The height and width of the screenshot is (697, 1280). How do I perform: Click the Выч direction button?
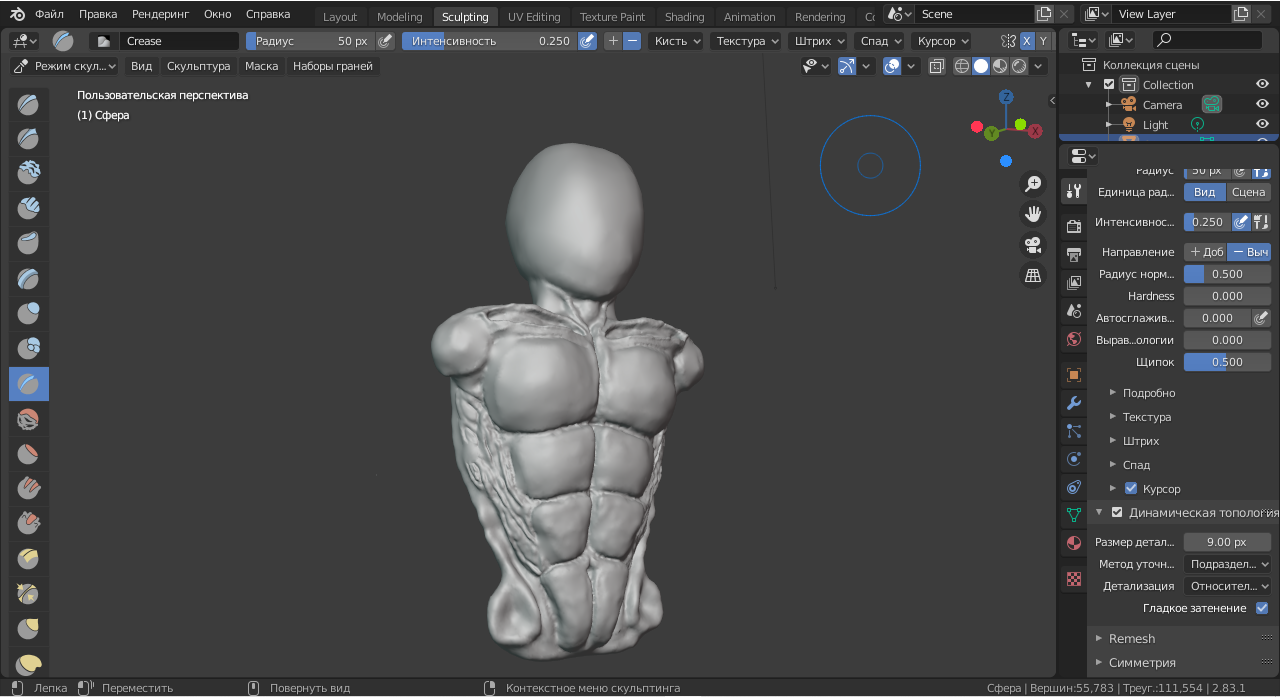pyautogui.click(x=1249, y=252)
